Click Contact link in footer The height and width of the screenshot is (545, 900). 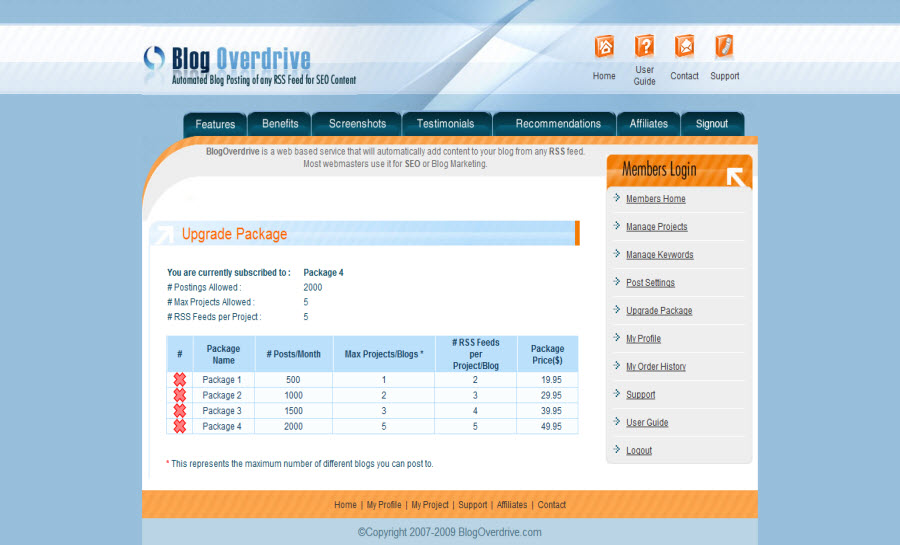[552, 505]
